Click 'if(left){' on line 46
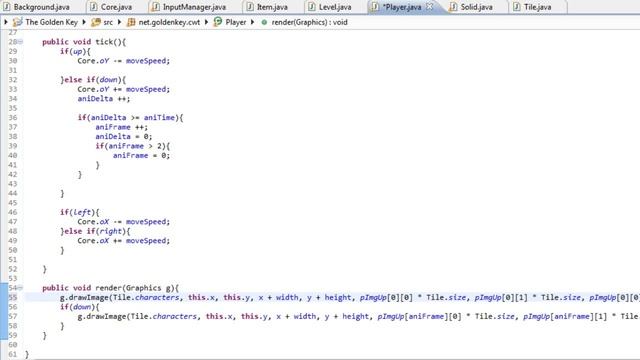The width and height of the screenshot is (640, 360). click(x=80, y=212)
